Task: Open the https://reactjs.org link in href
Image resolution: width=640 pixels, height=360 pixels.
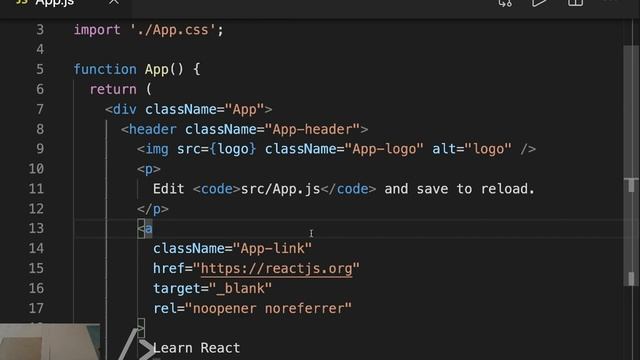Action: (x=276, y=269)
